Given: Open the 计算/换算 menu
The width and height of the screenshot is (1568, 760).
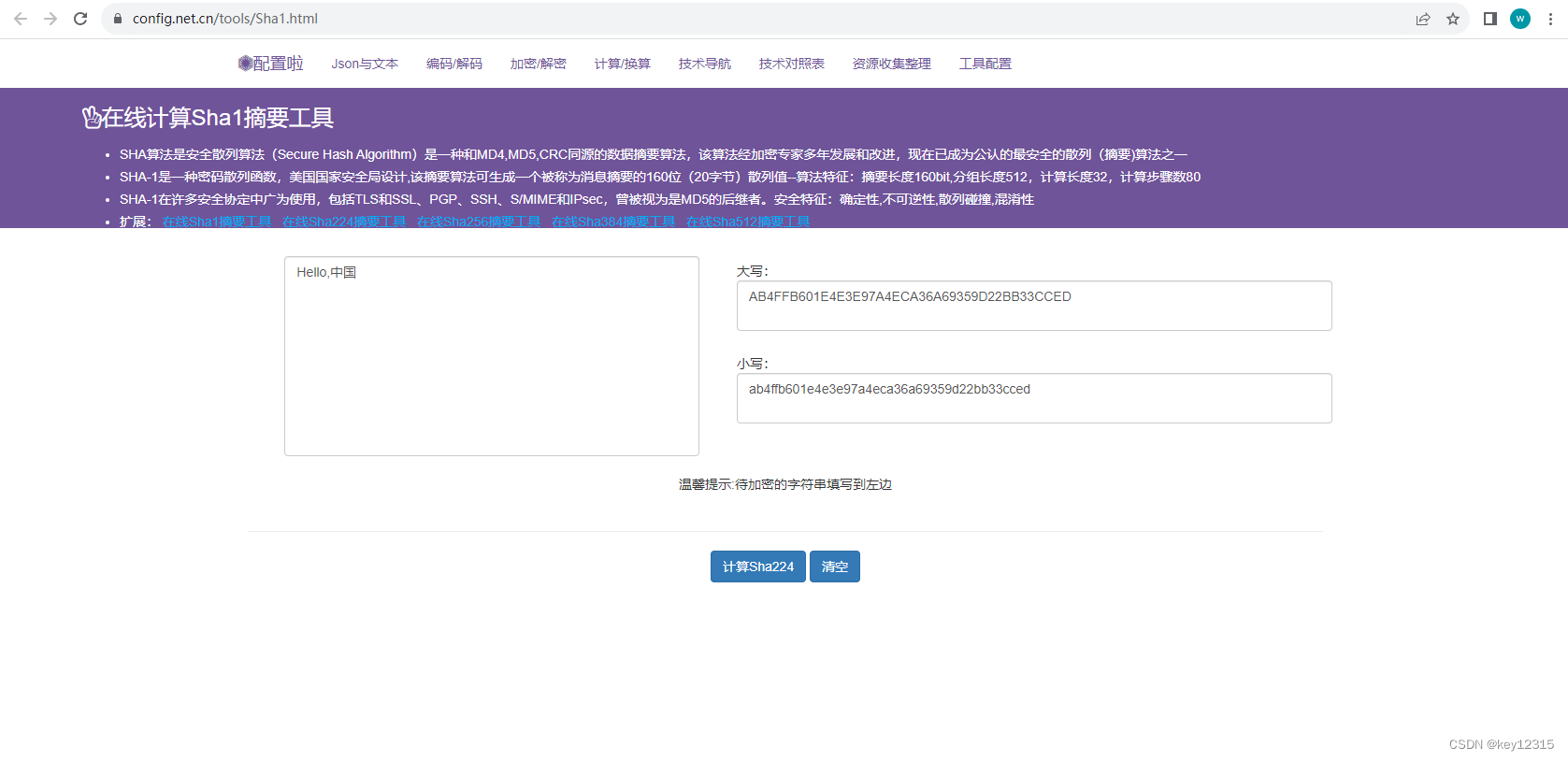Looking at the screenshot, I should 623,64.
